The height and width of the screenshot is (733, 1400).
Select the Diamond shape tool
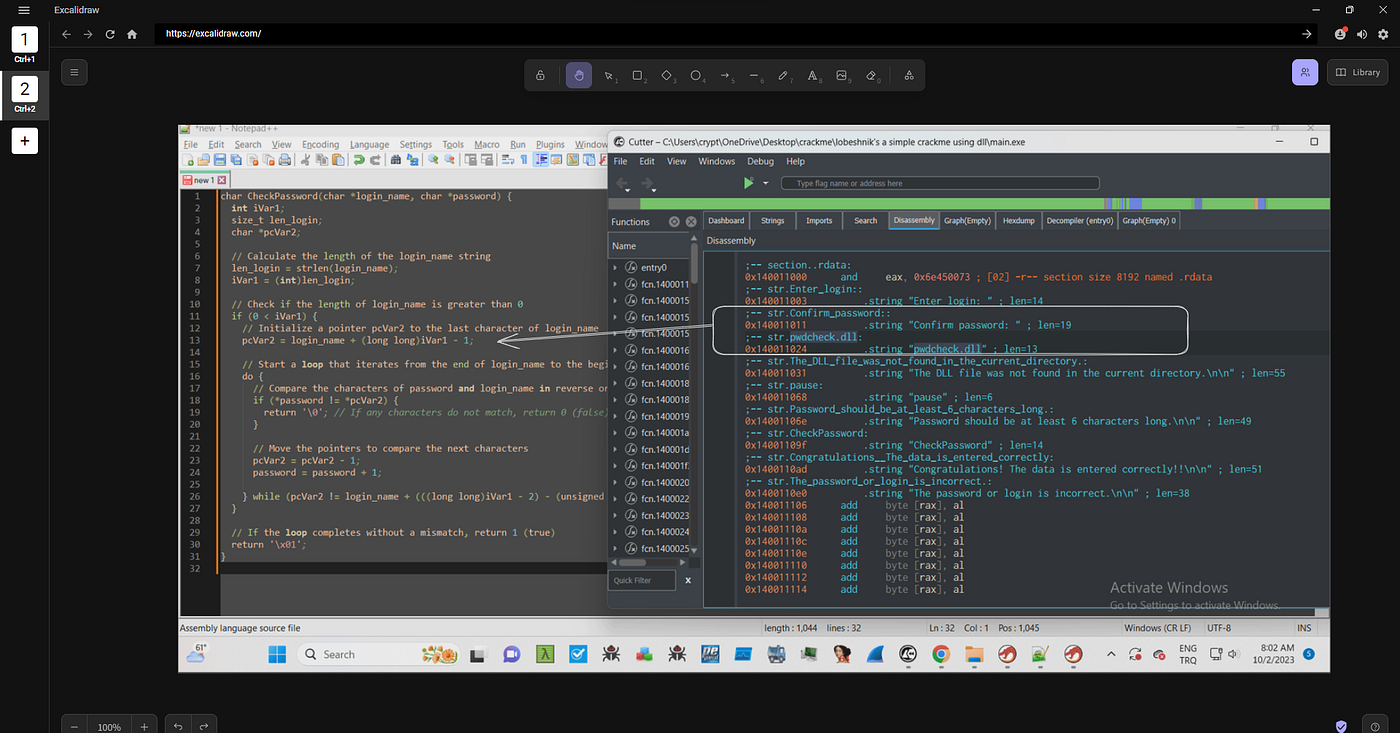click(x=667, y=75)
